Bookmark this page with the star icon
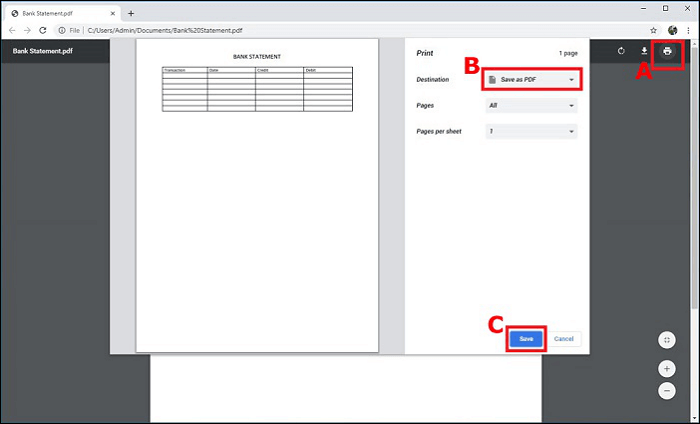This screenshot has width=700, height=424. [653, 30]
